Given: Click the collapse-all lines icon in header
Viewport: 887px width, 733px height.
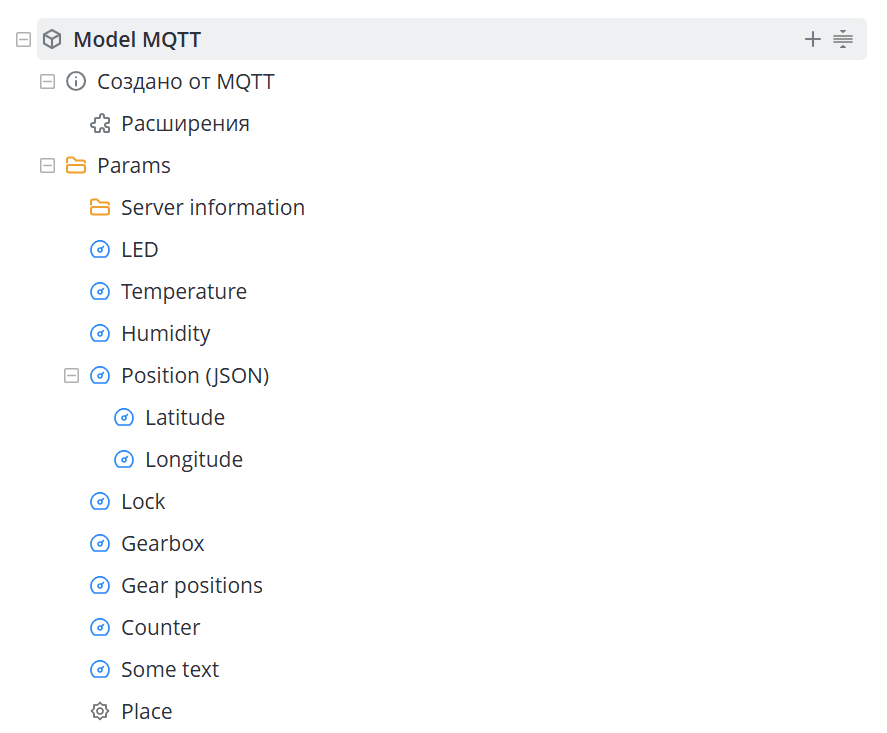Looking at the screenshot, I should (x=842, y=39).
